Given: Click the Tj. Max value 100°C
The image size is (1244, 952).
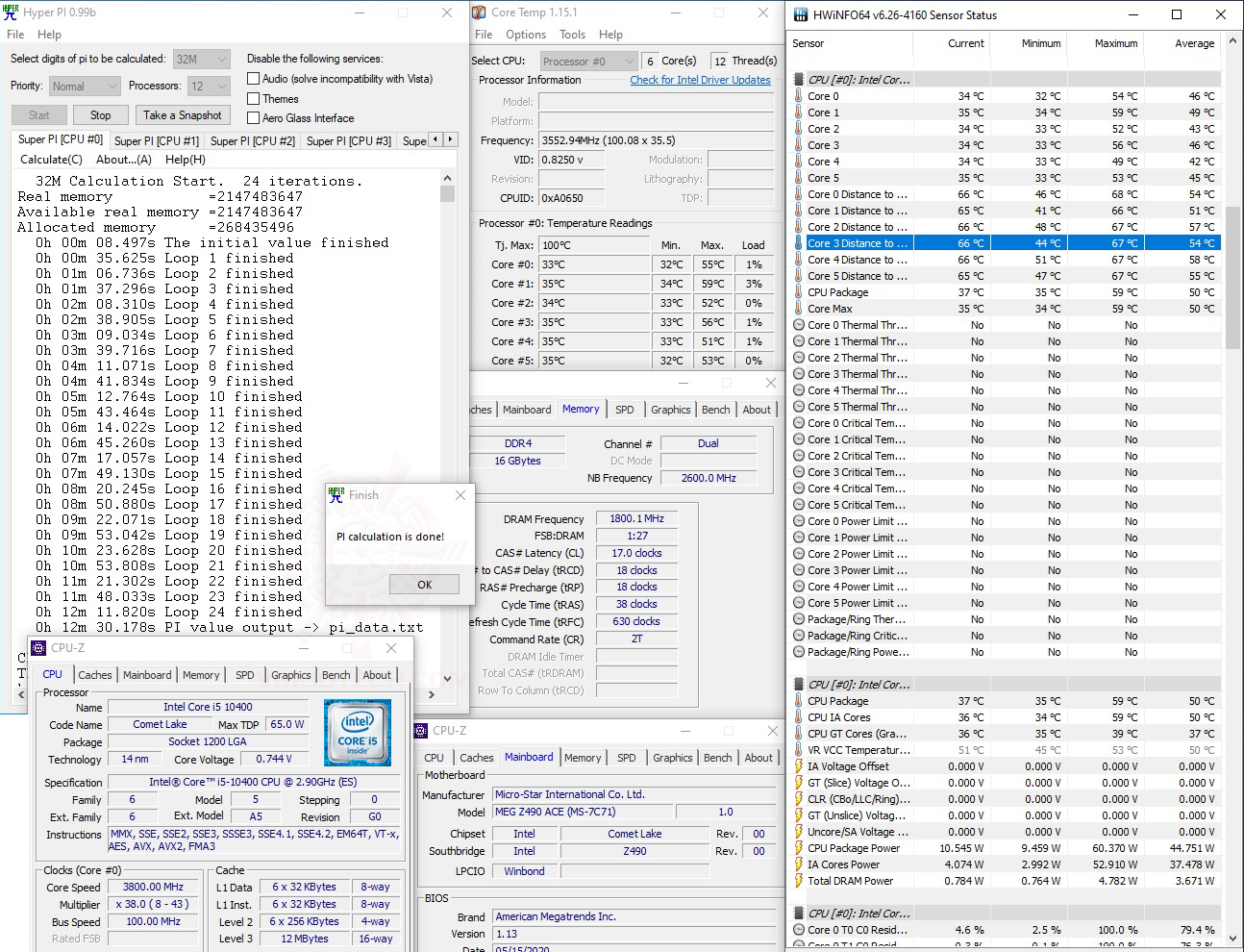Looking at the screenshot, I should 594,245.
